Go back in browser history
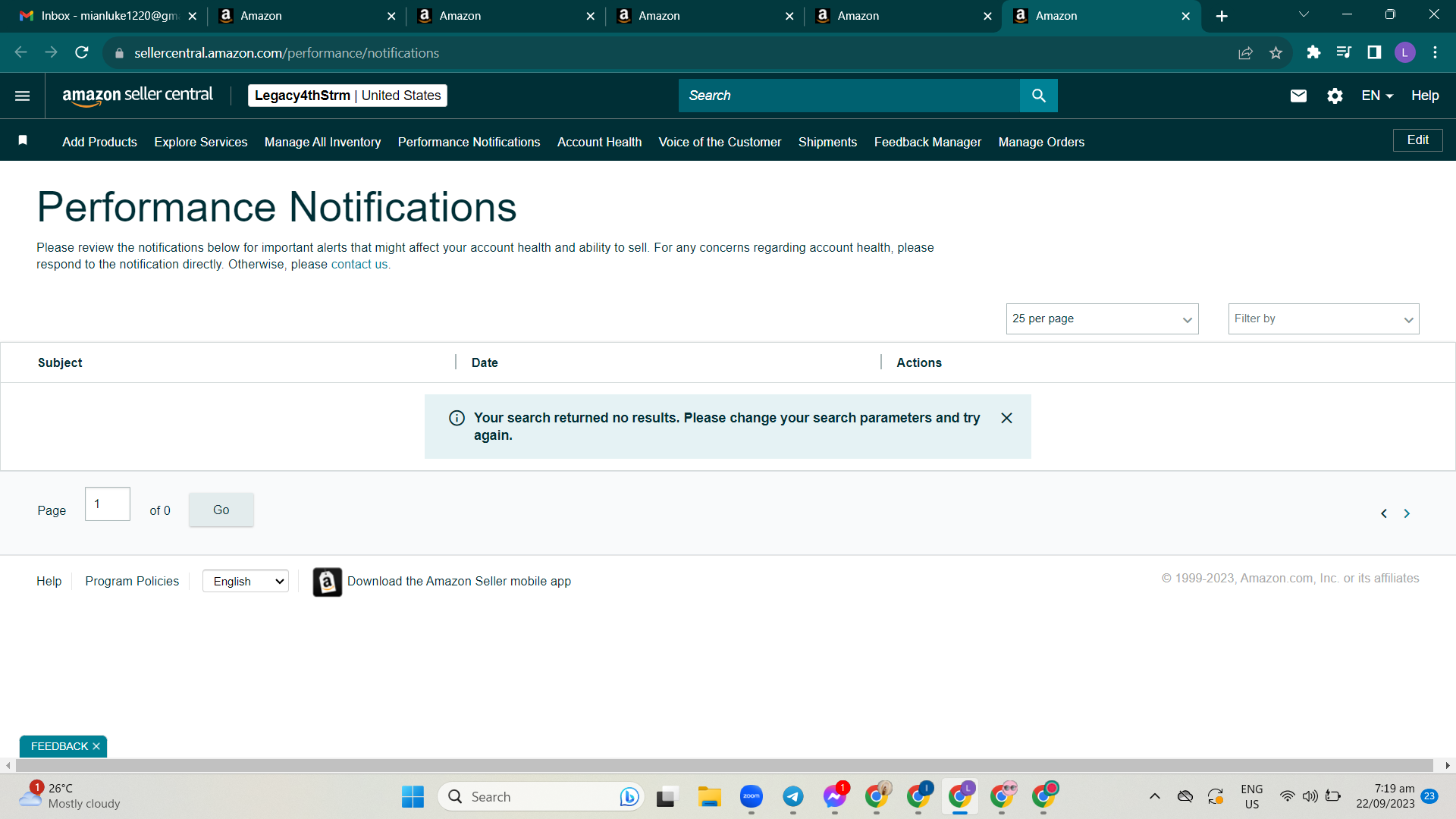 click(x=21, y=52)
